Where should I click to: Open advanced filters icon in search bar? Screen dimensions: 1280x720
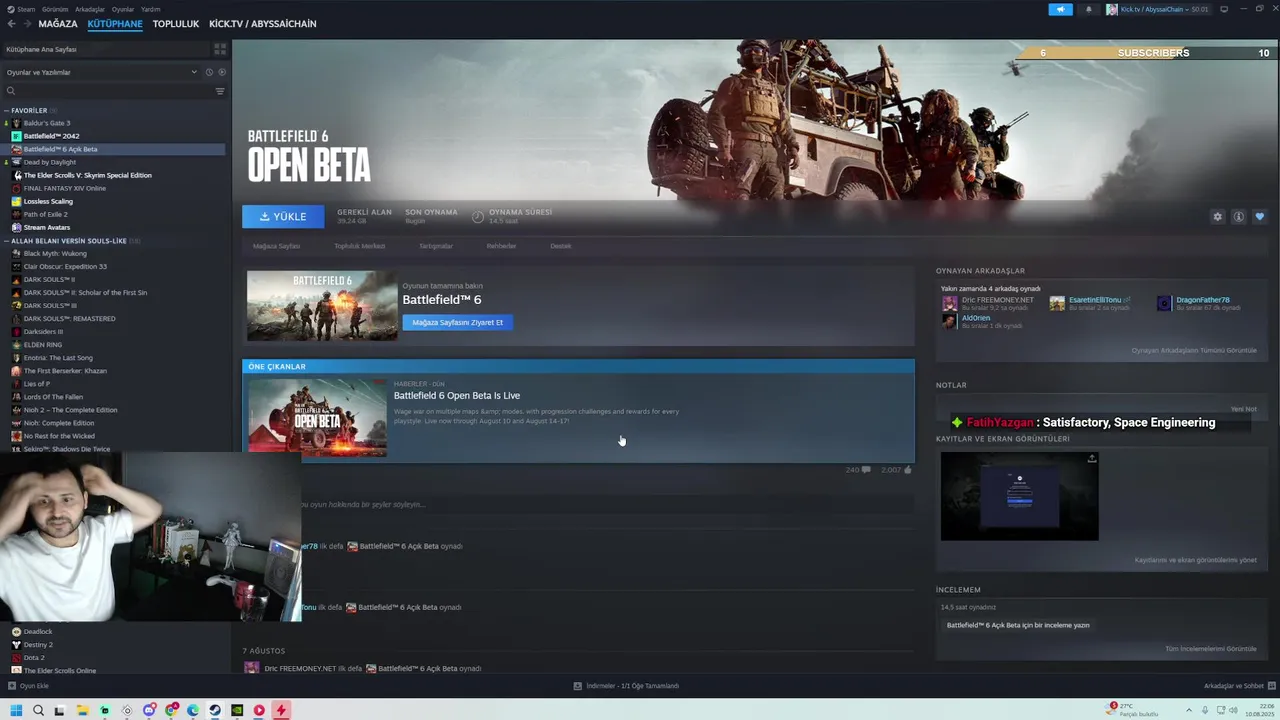pos(220,91)
